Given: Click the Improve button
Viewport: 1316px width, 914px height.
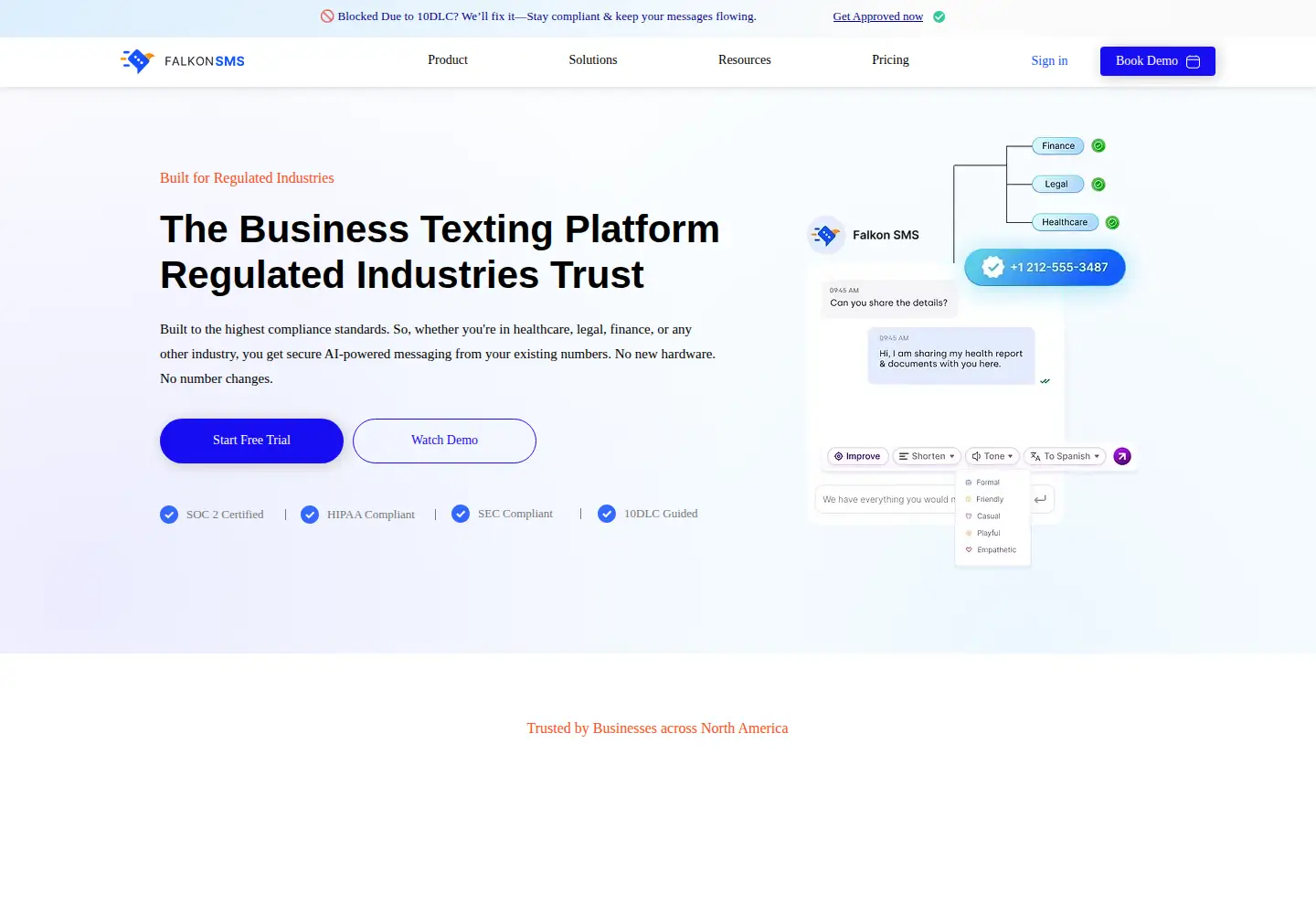Looking at the screenshot, I should [858, 456].
